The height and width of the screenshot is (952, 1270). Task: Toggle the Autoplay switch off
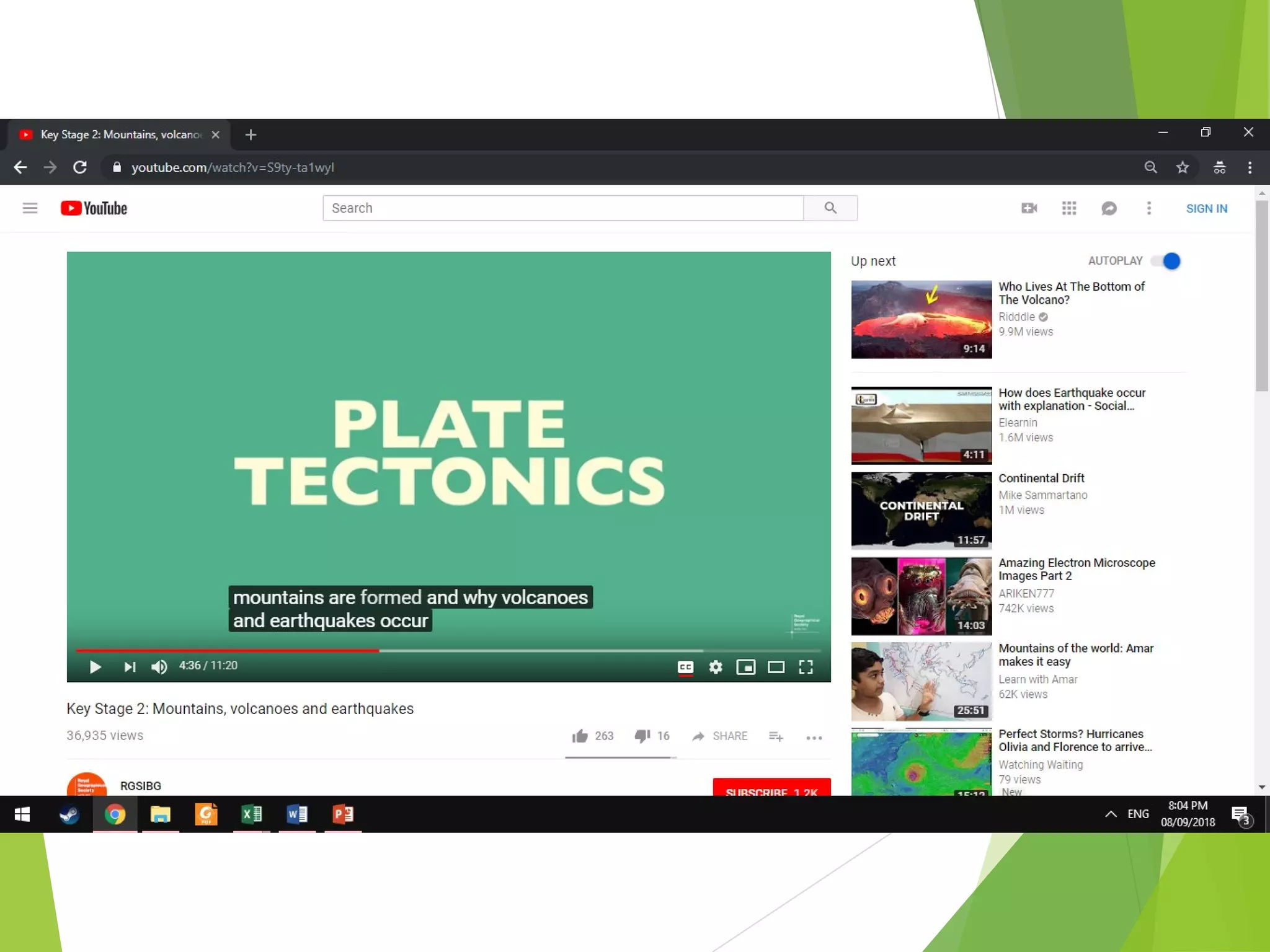[x=1166, y=261]
